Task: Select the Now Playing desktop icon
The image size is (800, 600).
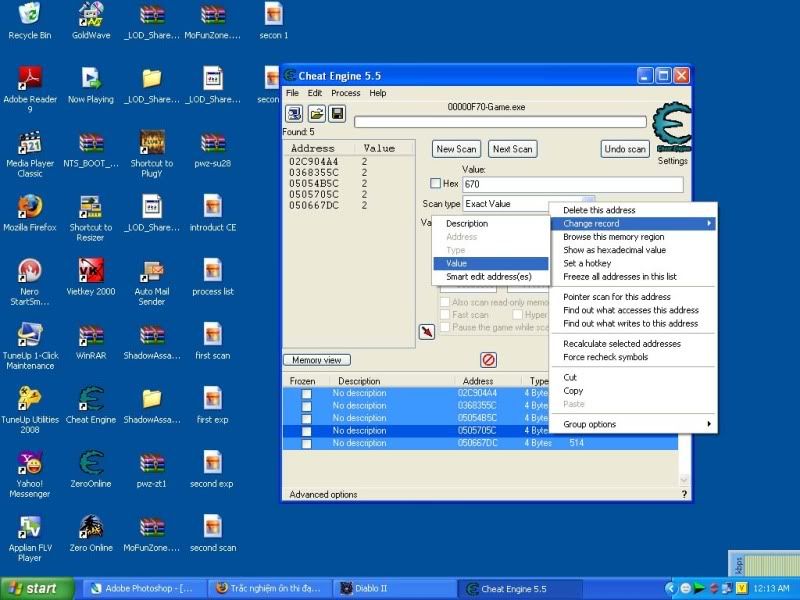Action: (x=91, y=85)
